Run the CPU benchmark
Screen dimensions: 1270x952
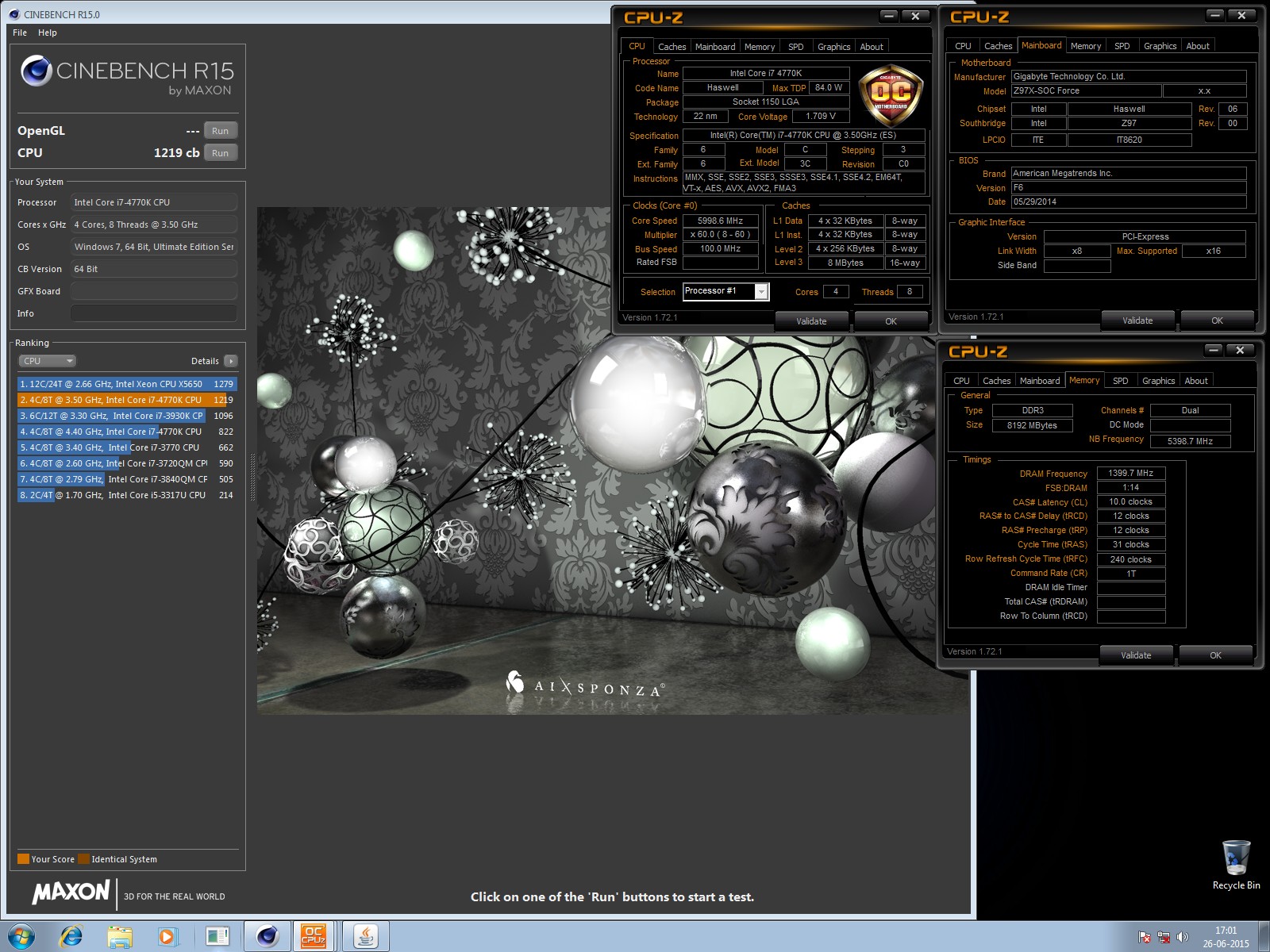(221, 153)
